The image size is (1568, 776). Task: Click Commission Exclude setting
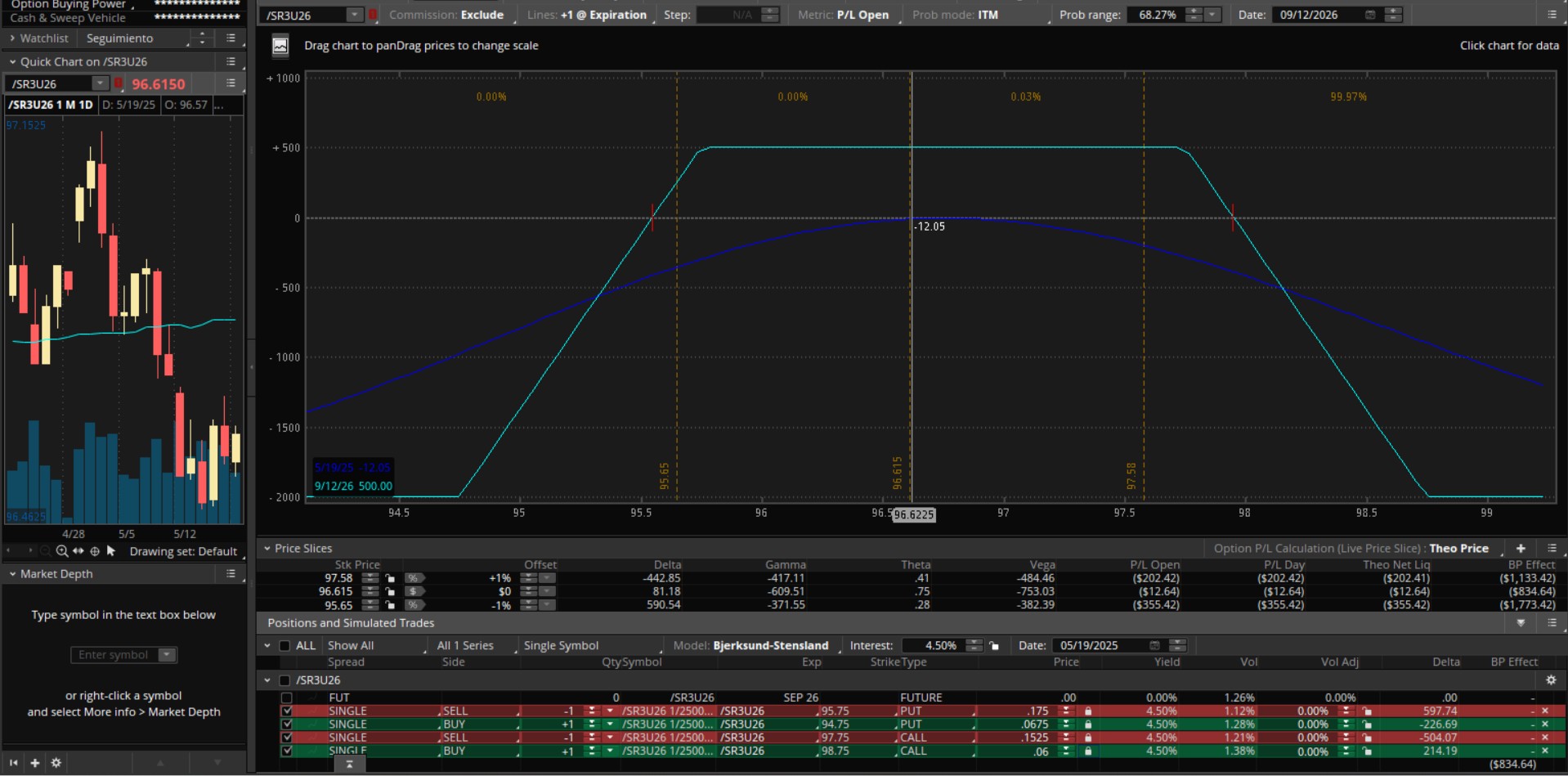(482, 15)
